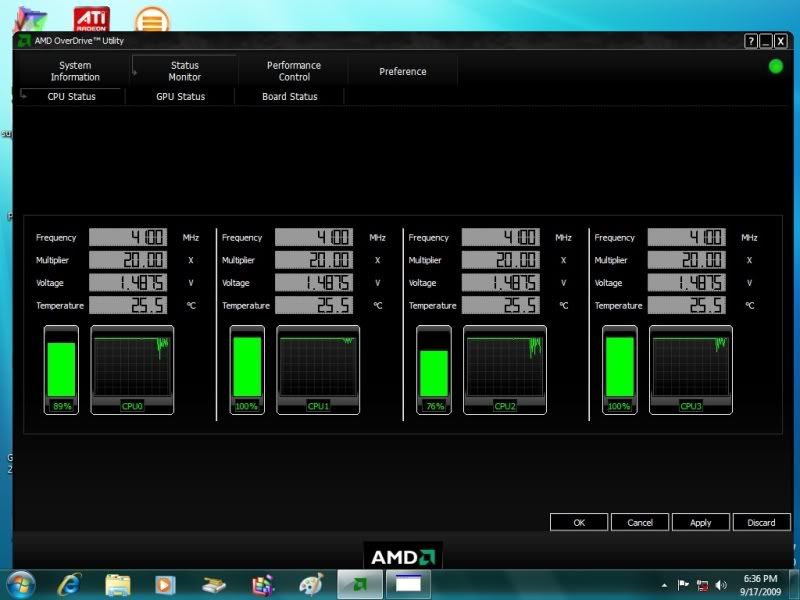Viewport: 800px width, 600px height.
Task: Open the System Information tab
Action: point(75,71)
